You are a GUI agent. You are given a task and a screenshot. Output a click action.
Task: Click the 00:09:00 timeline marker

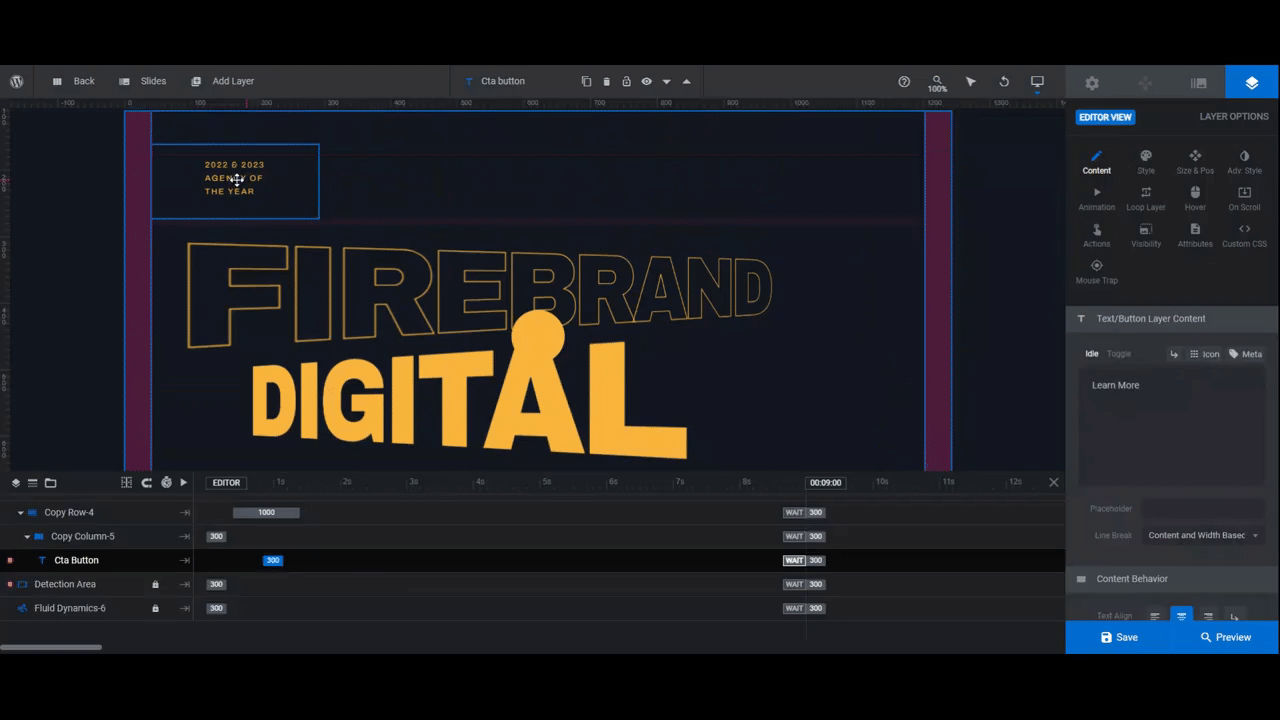[x=825, y=483]
